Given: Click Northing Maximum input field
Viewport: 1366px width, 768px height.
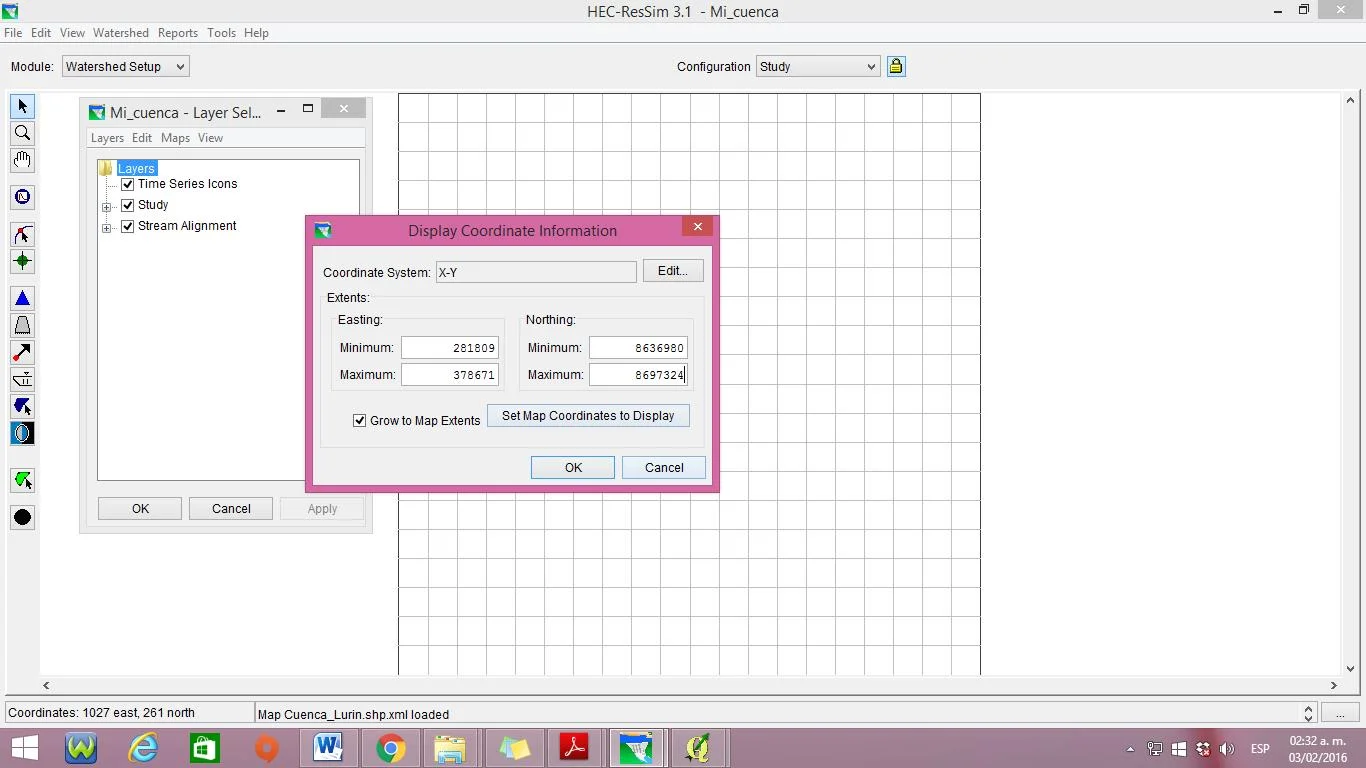Looking at the screenshot, I should 638,375.
